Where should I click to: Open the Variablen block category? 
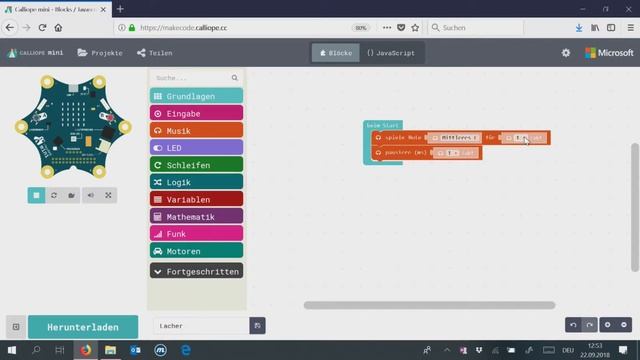pyautogui.click(x=196, y=199)
